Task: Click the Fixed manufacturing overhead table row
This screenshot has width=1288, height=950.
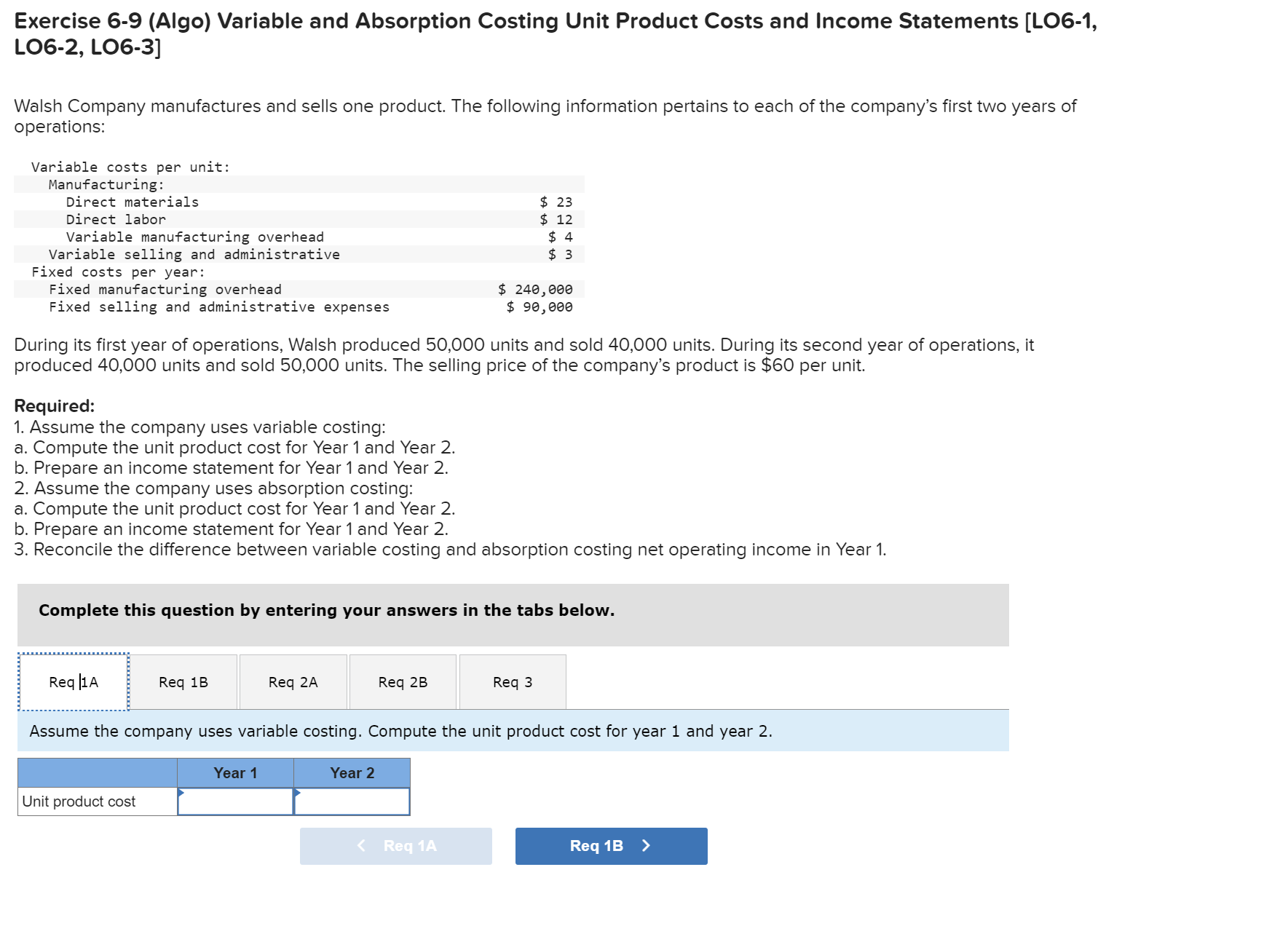Action: coord(291,289)
